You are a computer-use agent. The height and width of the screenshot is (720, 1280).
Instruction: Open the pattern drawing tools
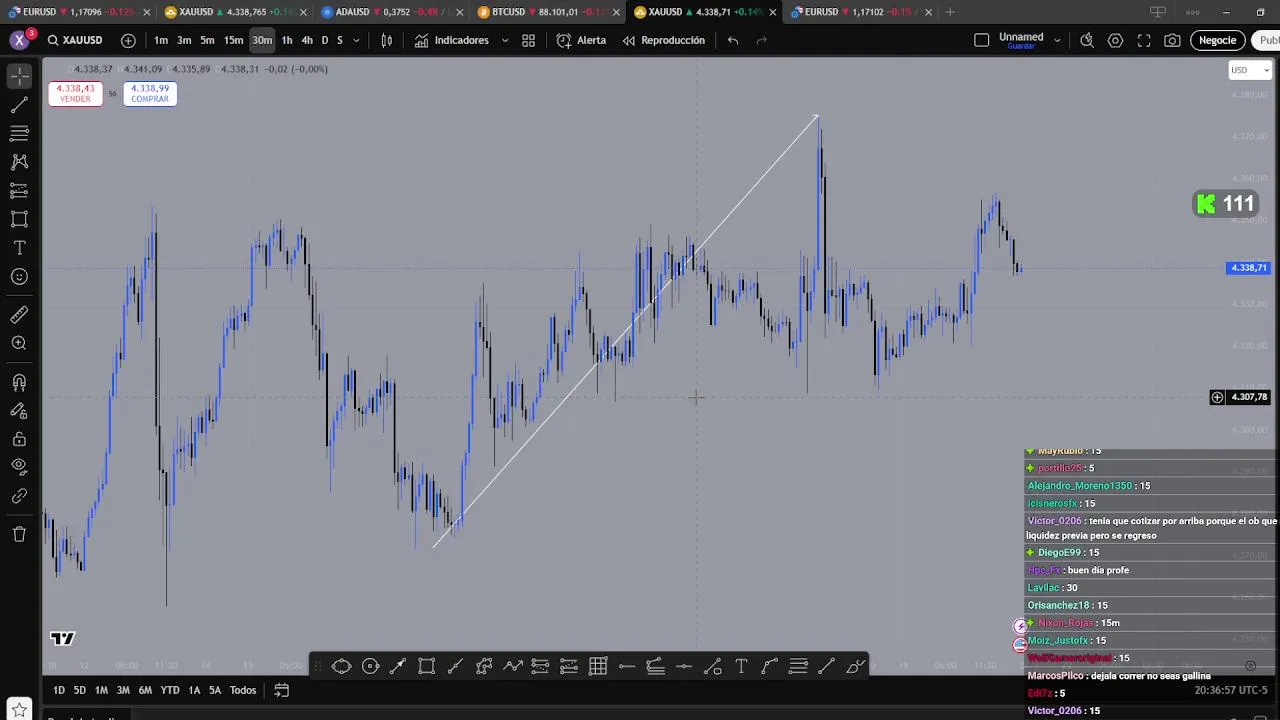coord(19,162)
